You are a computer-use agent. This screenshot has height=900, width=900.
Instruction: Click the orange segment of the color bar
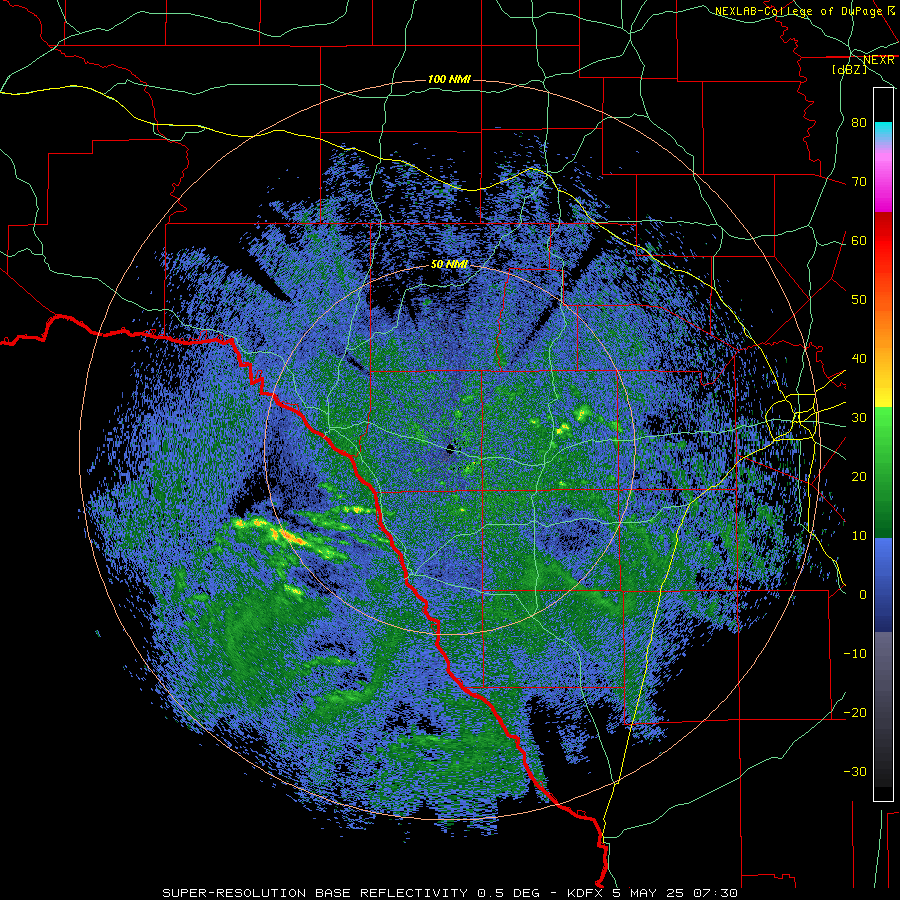tap(883, 327)
